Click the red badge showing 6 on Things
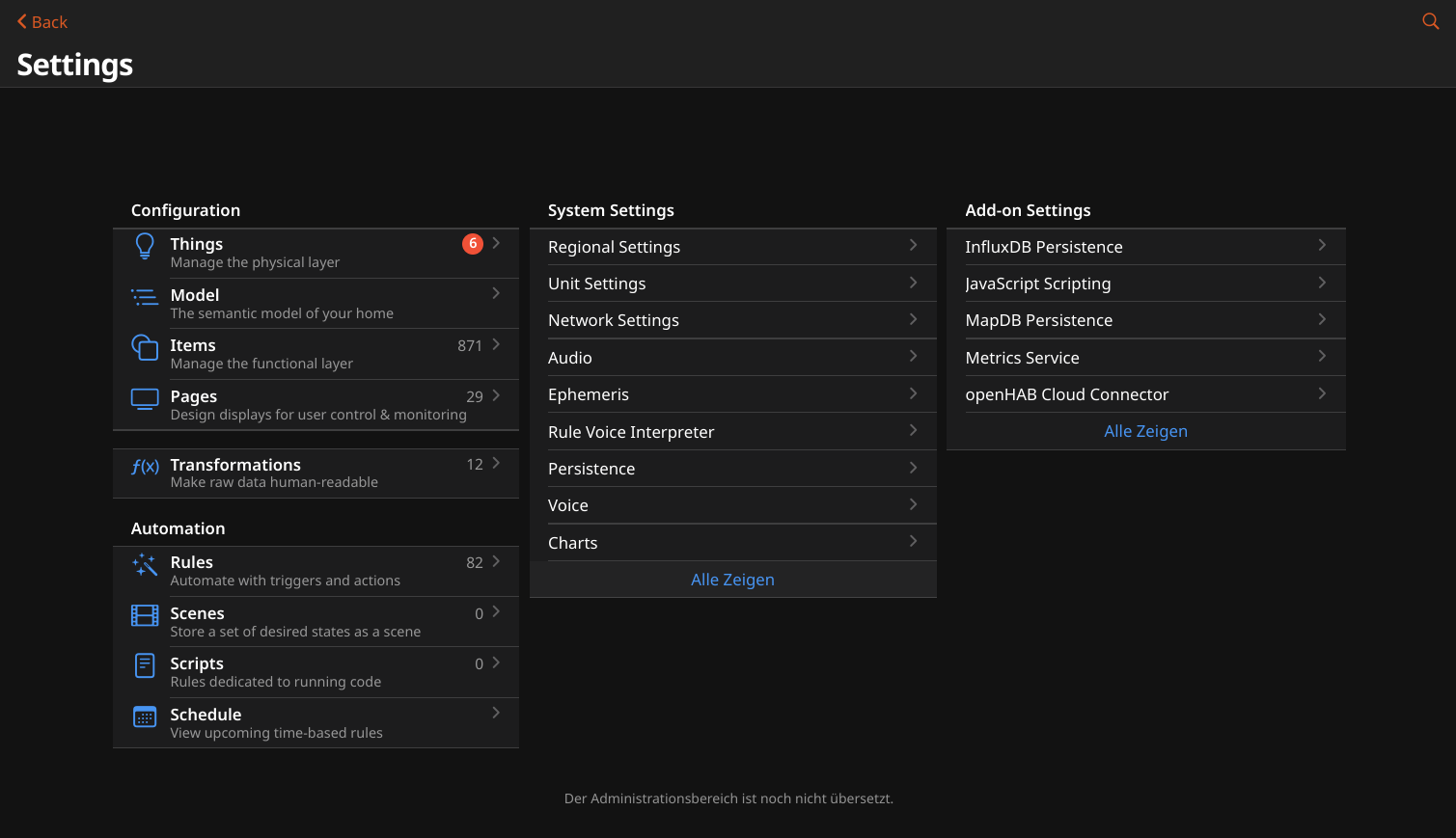1456x838 pixels. point(473,244)
